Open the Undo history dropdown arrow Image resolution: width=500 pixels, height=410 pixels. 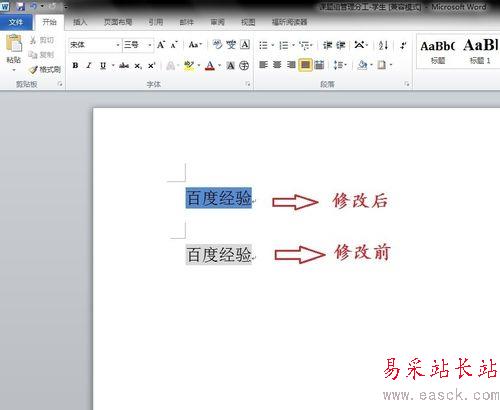point(42,6)
